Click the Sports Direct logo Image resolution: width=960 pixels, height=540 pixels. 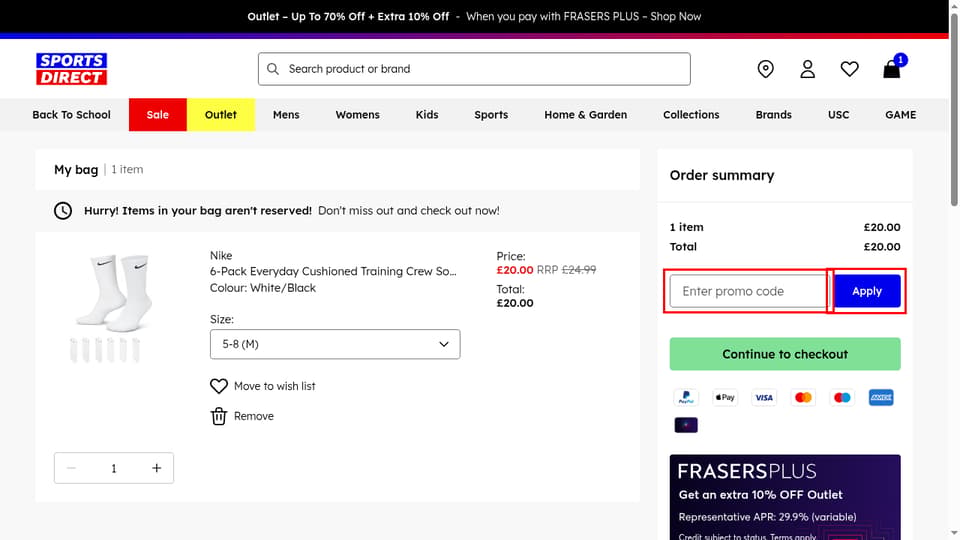(72, 69)
